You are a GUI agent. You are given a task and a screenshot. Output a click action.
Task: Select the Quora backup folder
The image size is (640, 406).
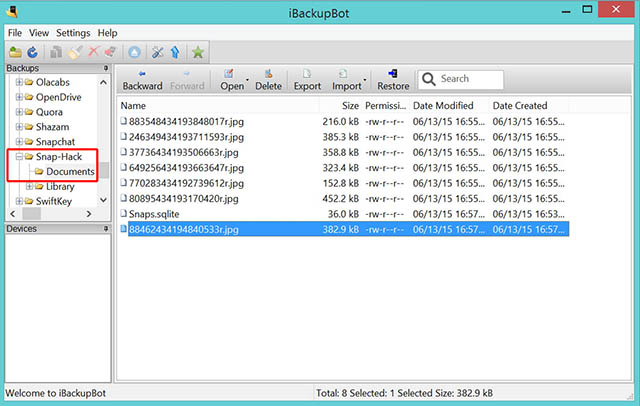pyautogui.click(x=49, y=112)
